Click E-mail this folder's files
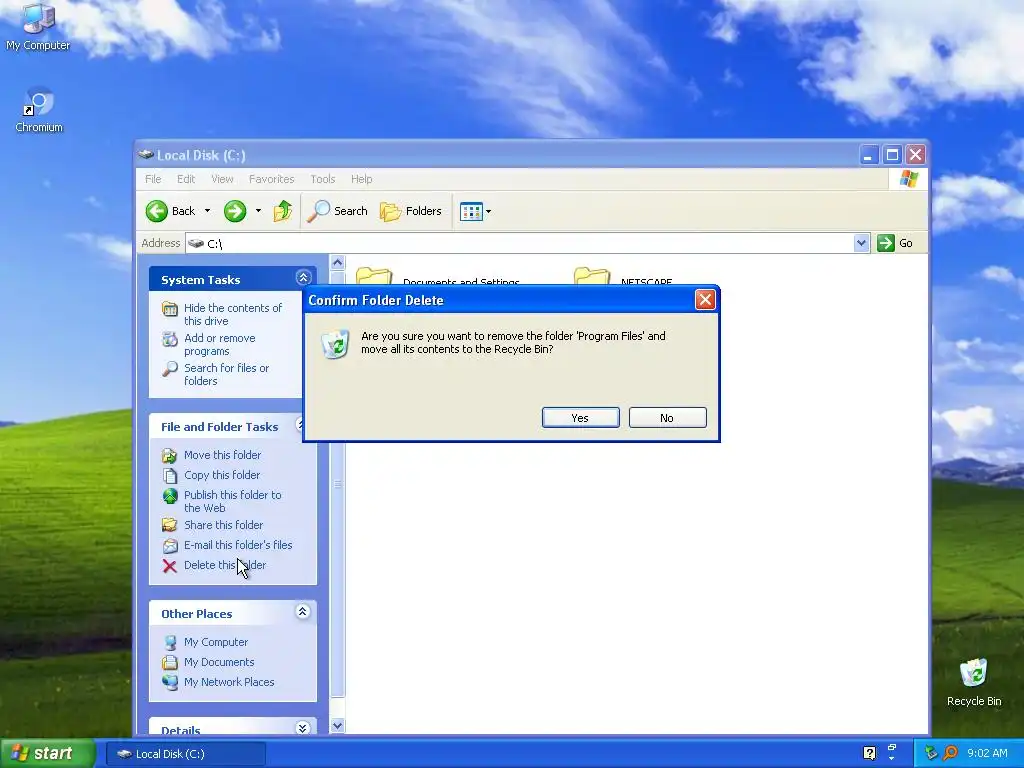Image resolution: width=1024 pixels, height=768 pixels. coord(238,545)
